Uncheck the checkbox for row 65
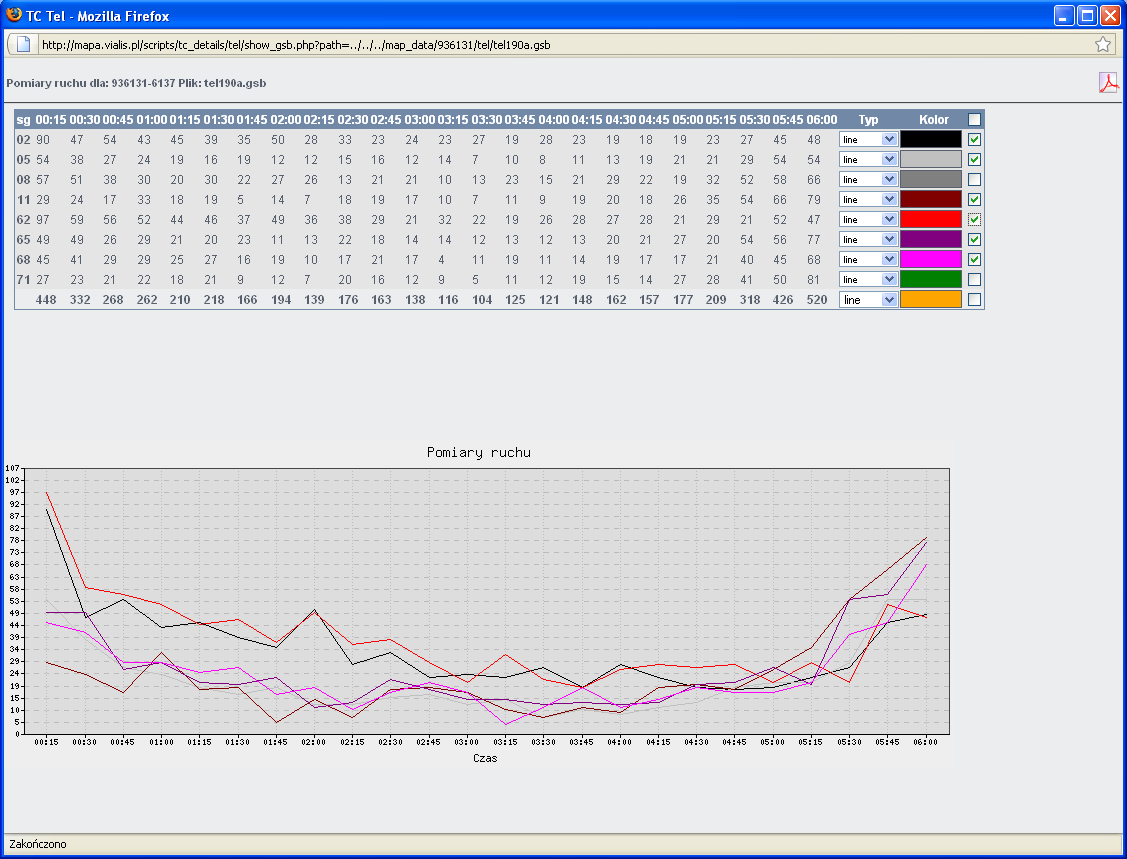This screenshot has width=1127, height=859. click(x=974, y=239)
